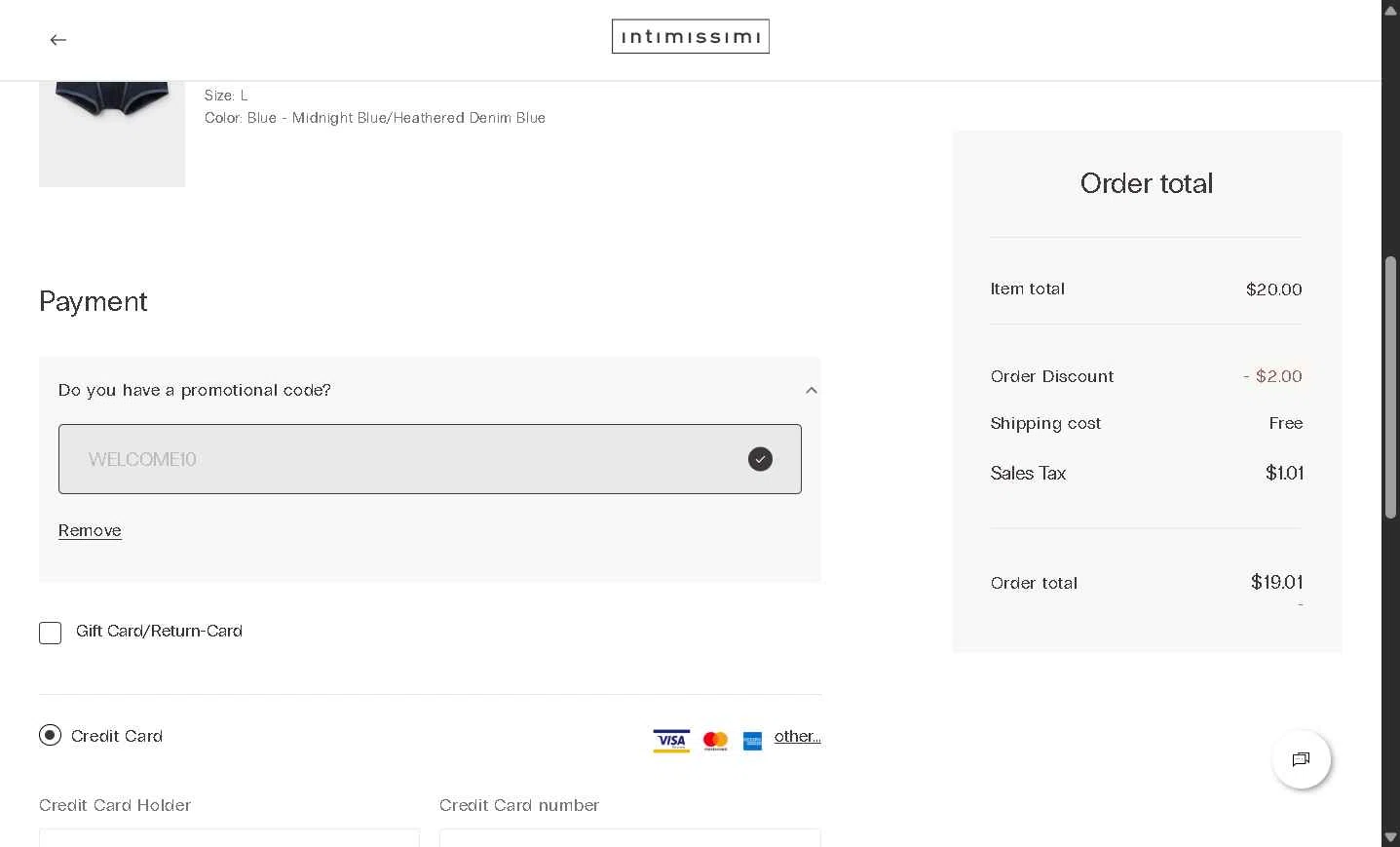
Task: Click the promo code checkmark icon
Action: [760, 459]
